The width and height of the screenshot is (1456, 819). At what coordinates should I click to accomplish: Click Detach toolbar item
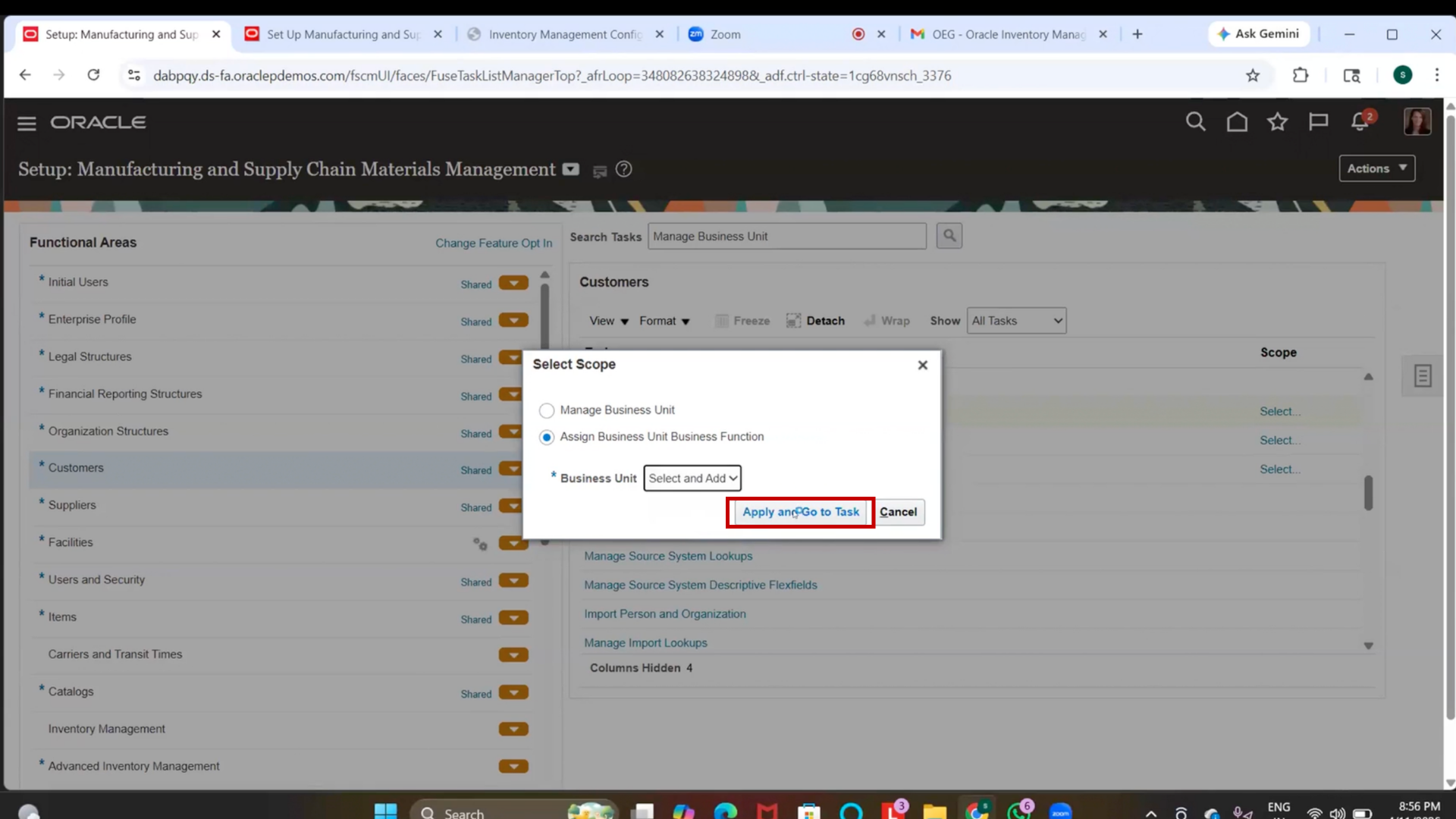click(815, 321)
